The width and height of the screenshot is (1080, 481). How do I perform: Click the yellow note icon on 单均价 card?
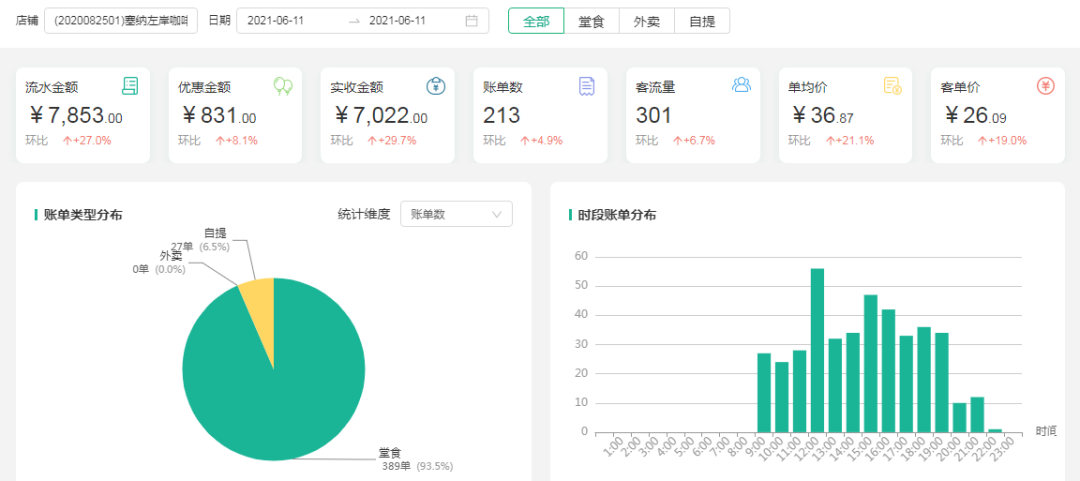[892, 87]
